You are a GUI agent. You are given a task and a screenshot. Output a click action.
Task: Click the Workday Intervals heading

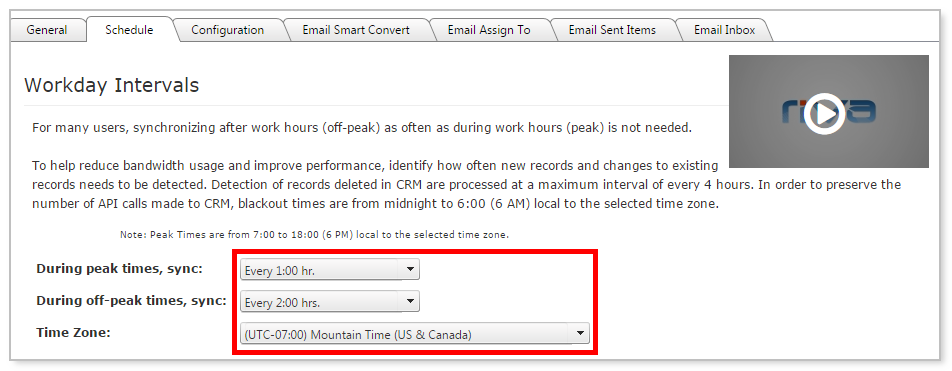coord(112,85)
